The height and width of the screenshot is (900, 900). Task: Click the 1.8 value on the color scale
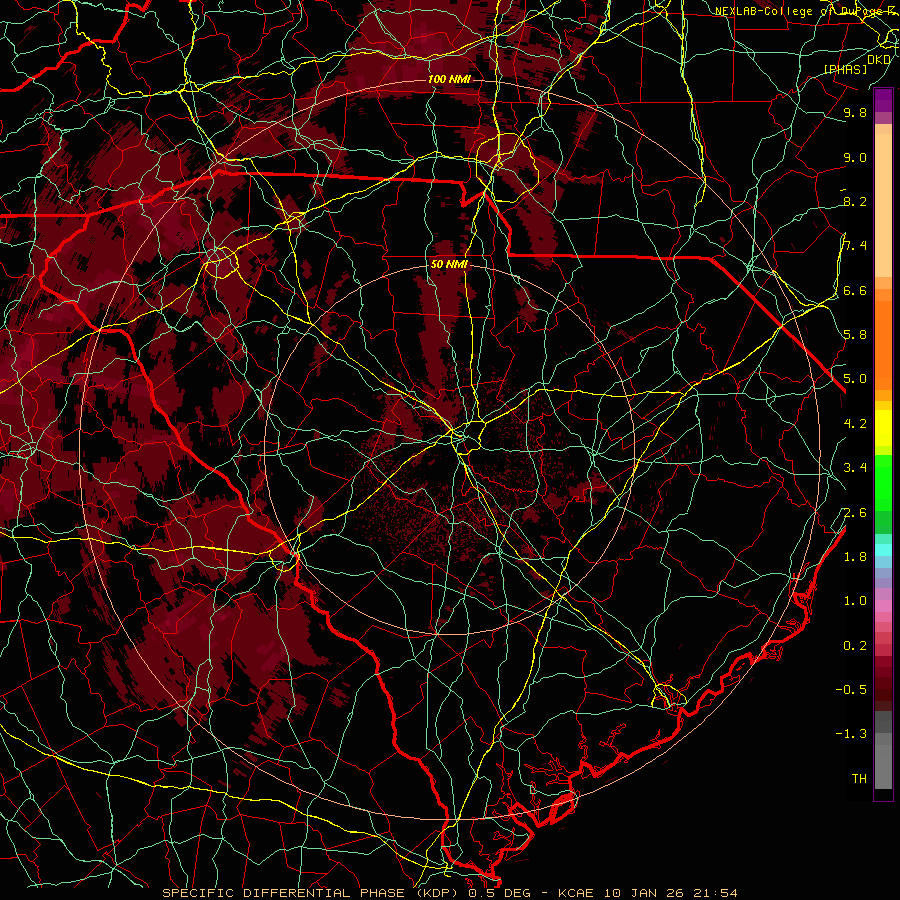[855, 557]
